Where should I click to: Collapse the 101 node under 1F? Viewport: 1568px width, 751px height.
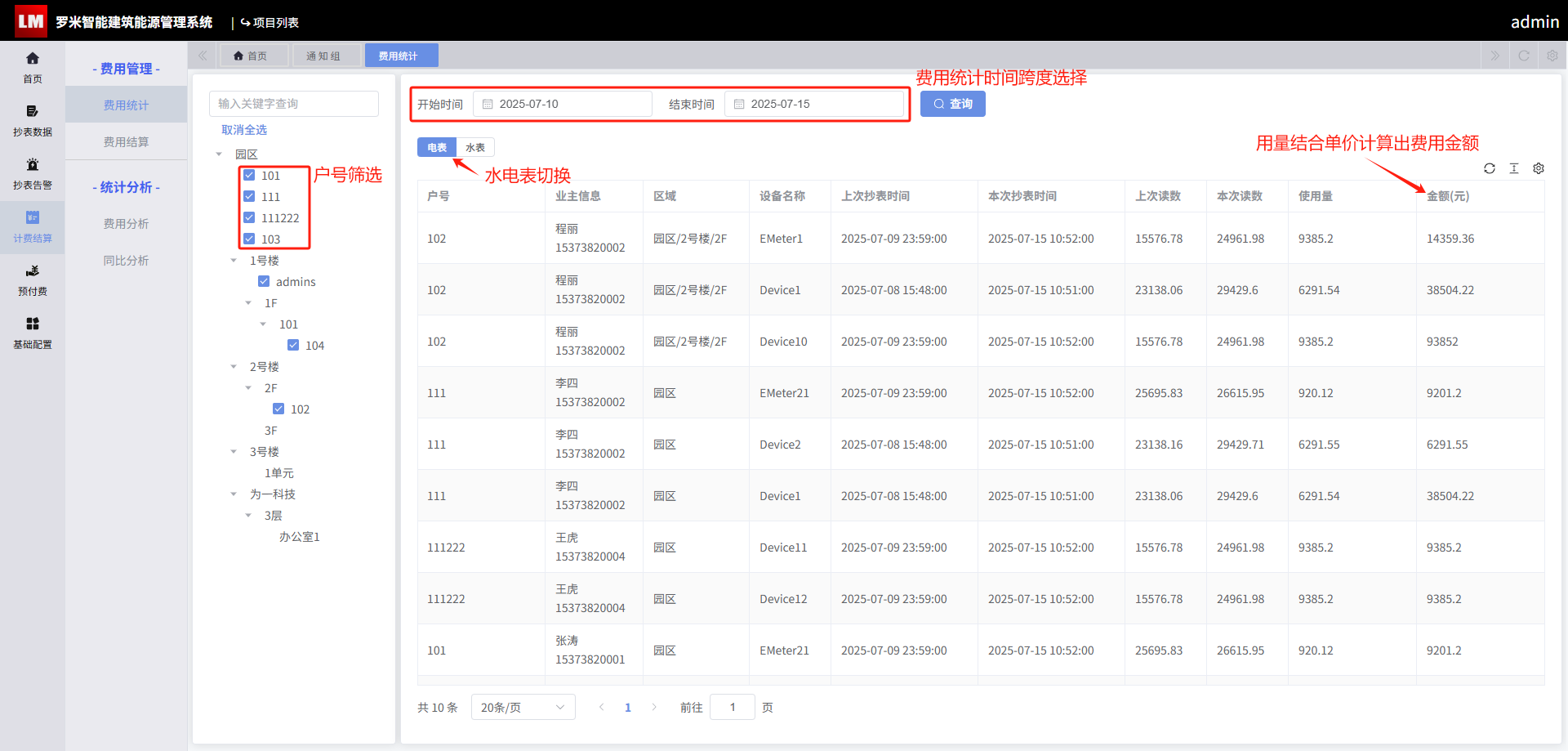click(x=263, y=324)
